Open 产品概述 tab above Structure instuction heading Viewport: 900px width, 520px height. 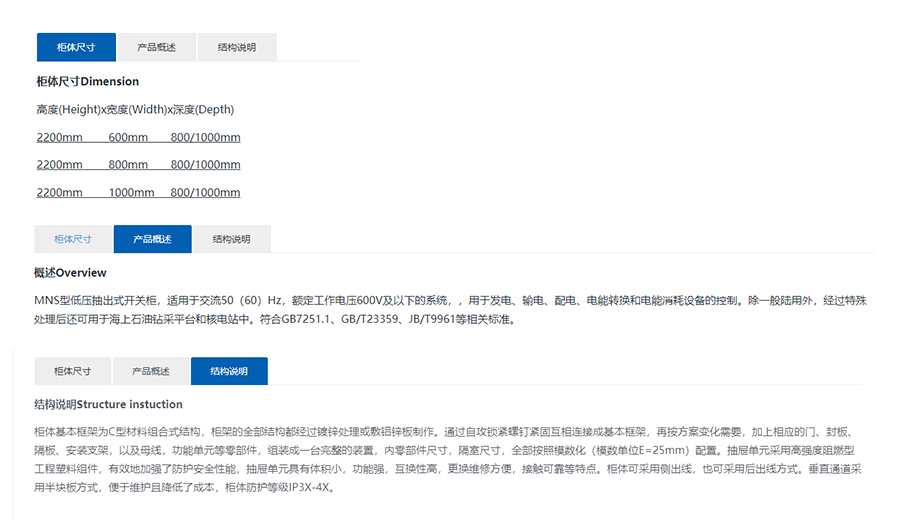(x=151, y=371)
